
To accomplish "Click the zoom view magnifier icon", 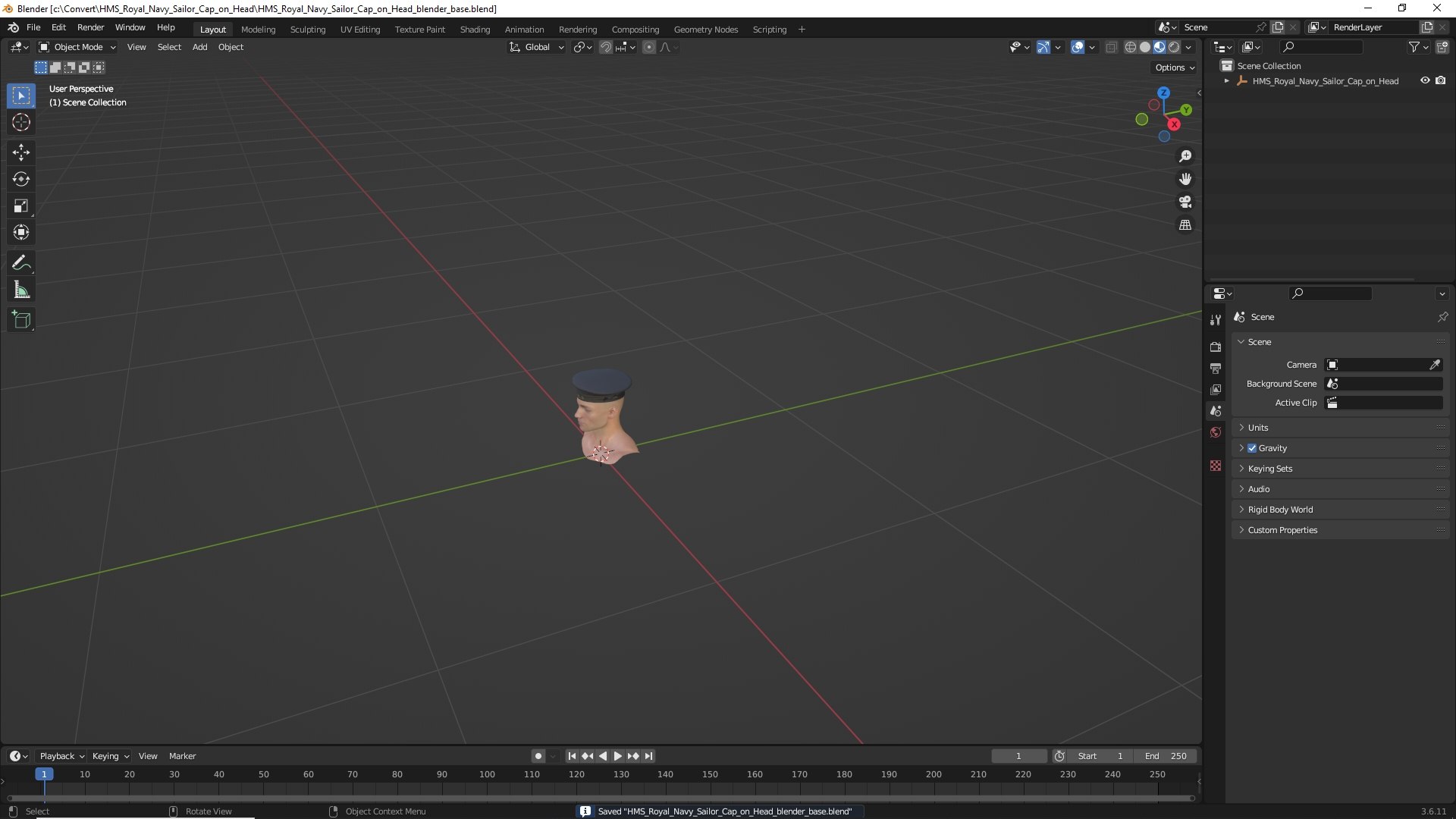I will (x=1185, y=156).
